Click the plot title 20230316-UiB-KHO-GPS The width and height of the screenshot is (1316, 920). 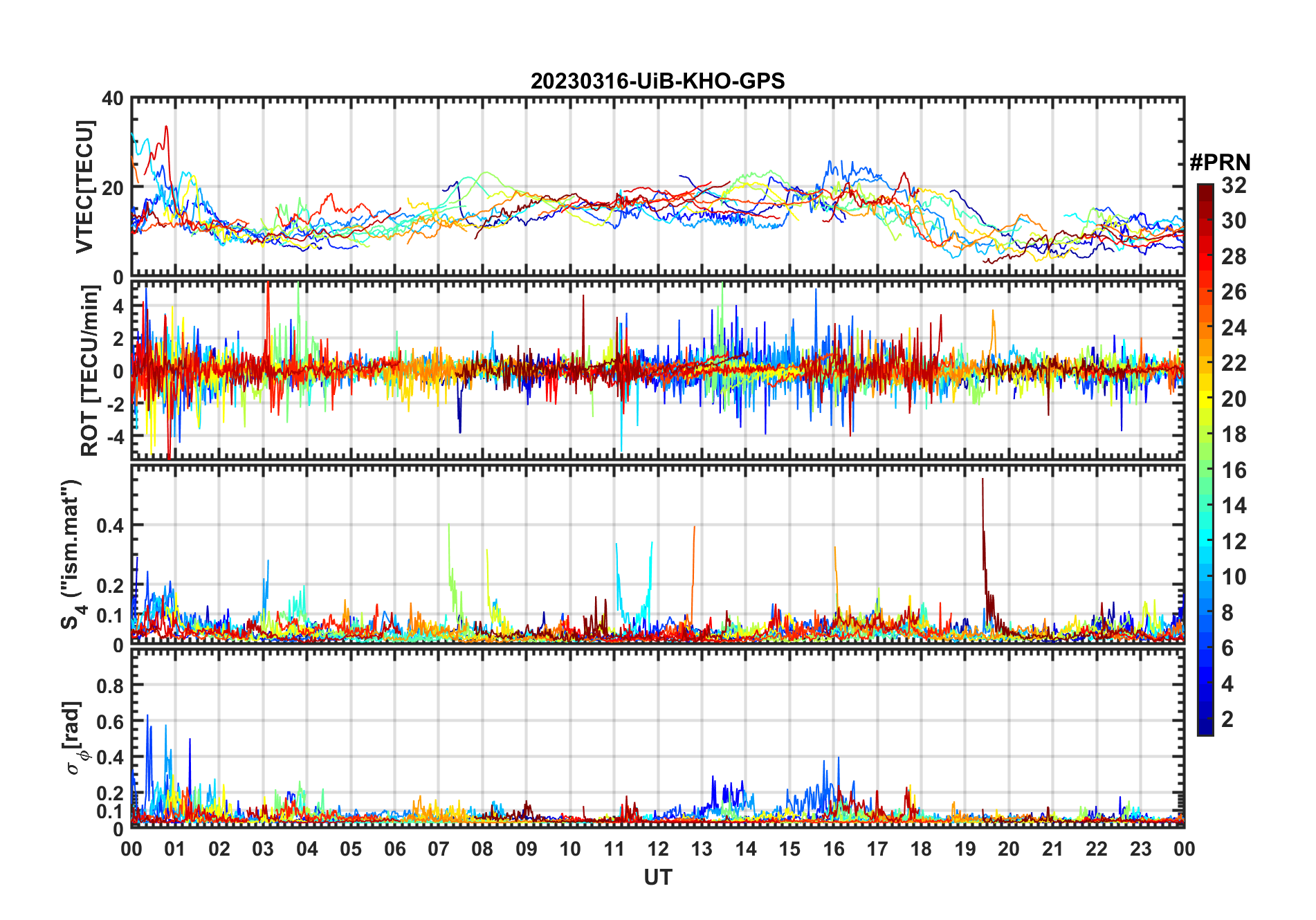tap(657, 82)
